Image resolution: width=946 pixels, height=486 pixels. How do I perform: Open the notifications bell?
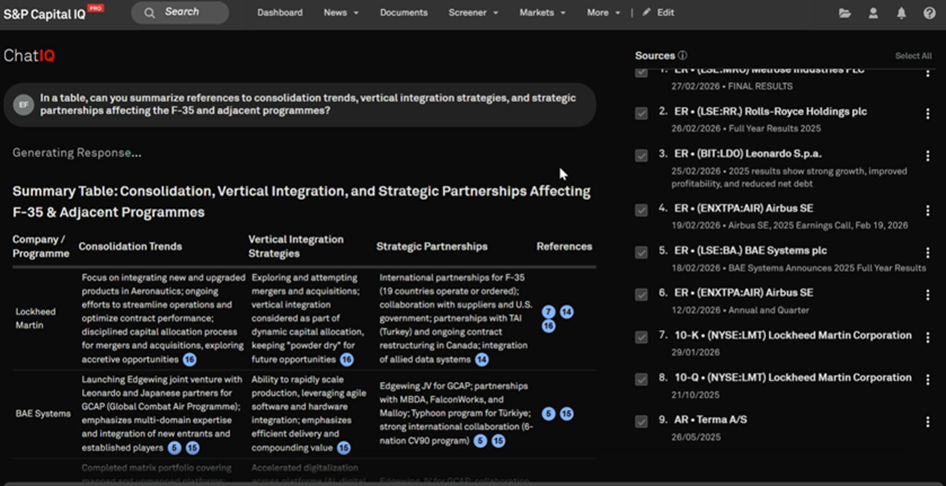[x=901, y=13]
